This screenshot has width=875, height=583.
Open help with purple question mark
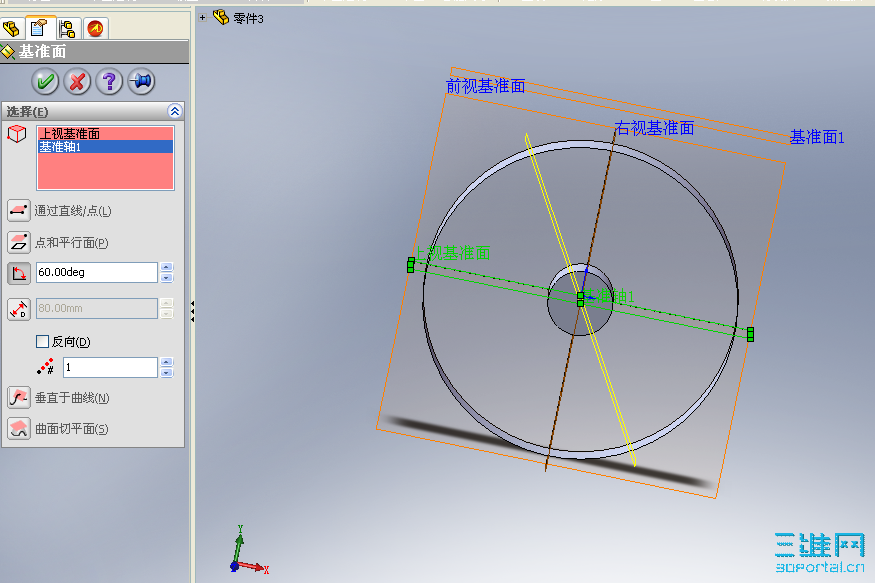coord(109,82)
